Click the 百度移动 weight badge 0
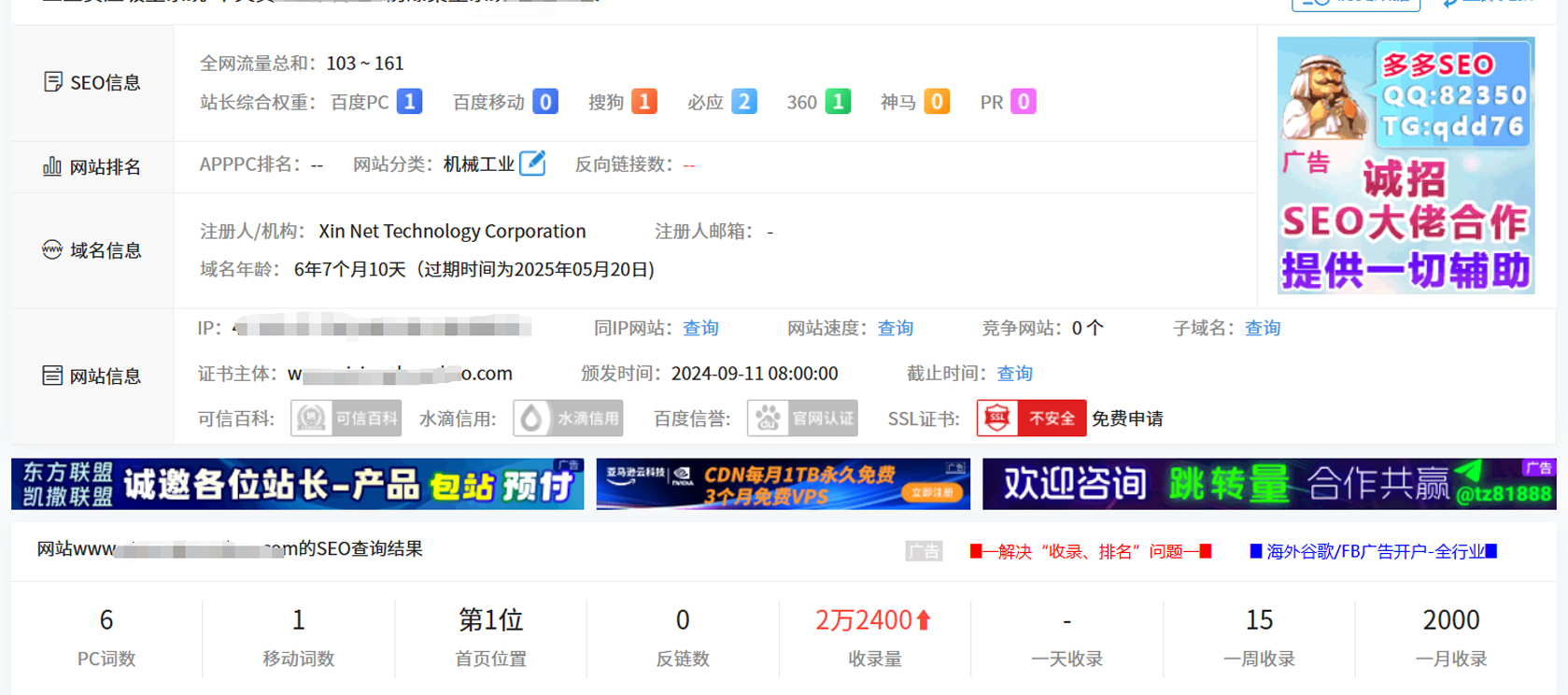 [x=545, y=101]
